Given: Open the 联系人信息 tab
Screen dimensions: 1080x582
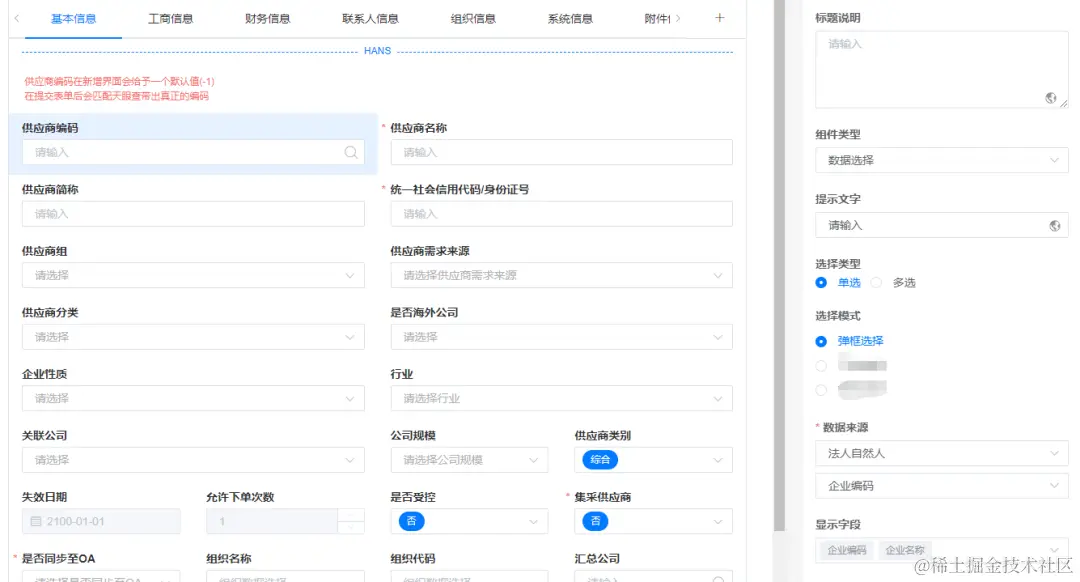Looking at the screenshot, I should point(370,17).
